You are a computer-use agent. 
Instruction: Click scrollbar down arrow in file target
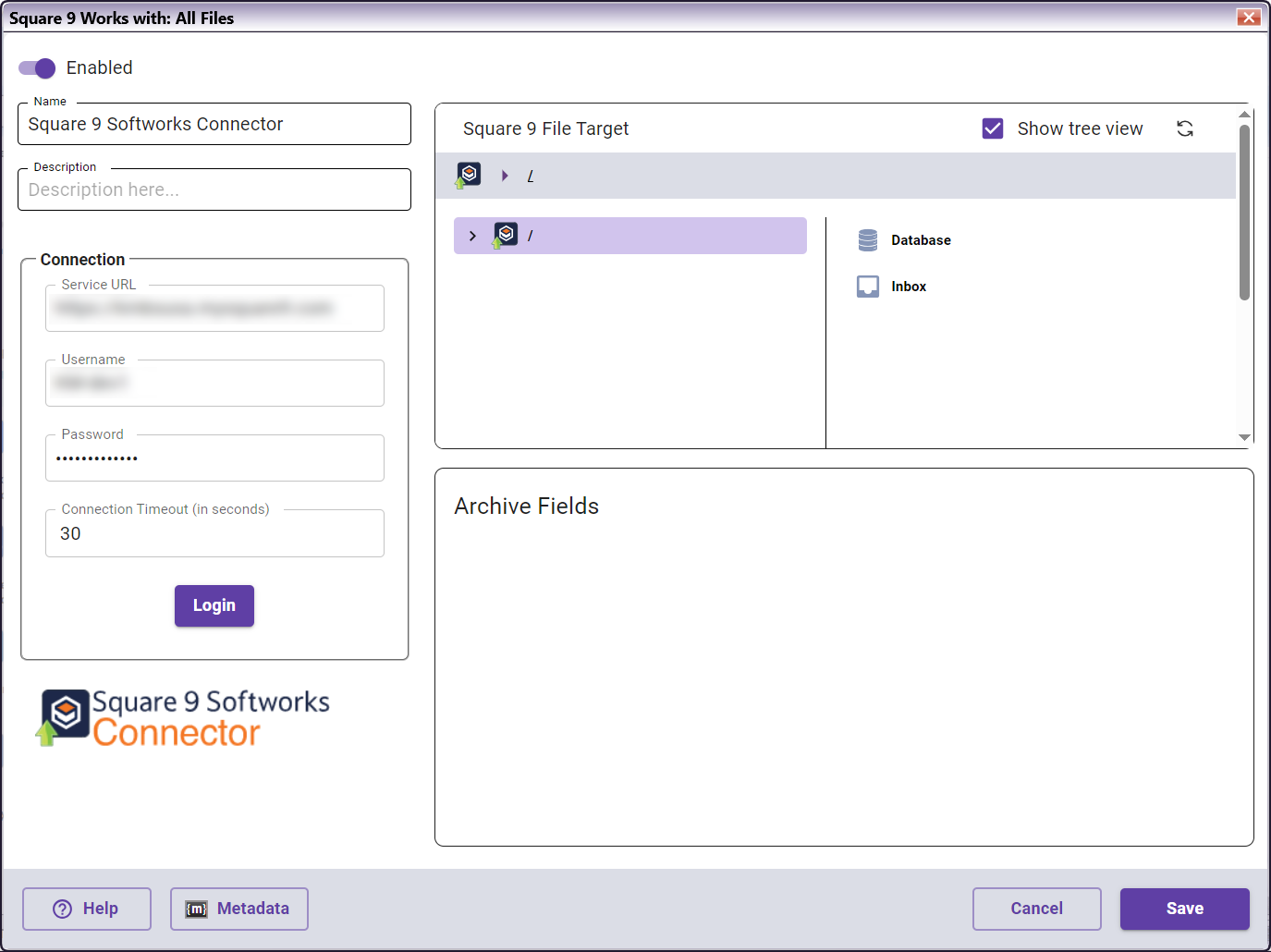[1244, 437]
